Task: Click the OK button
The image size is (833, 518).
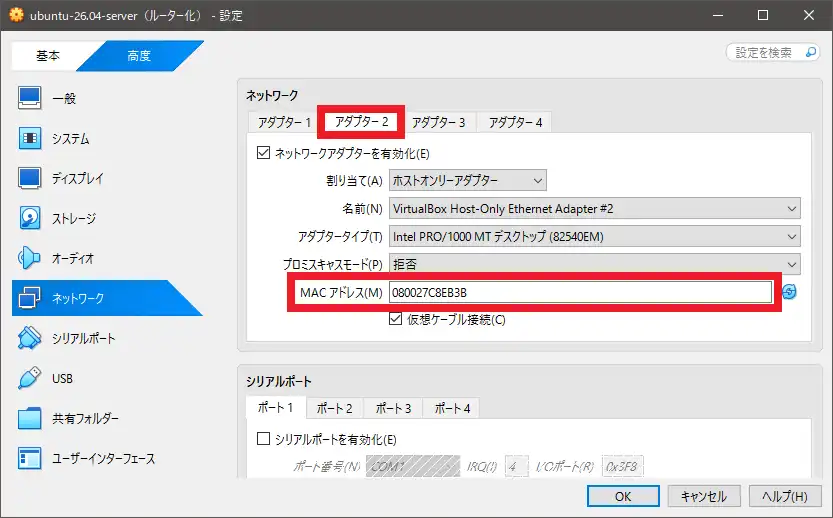Action: click(623, 496)
